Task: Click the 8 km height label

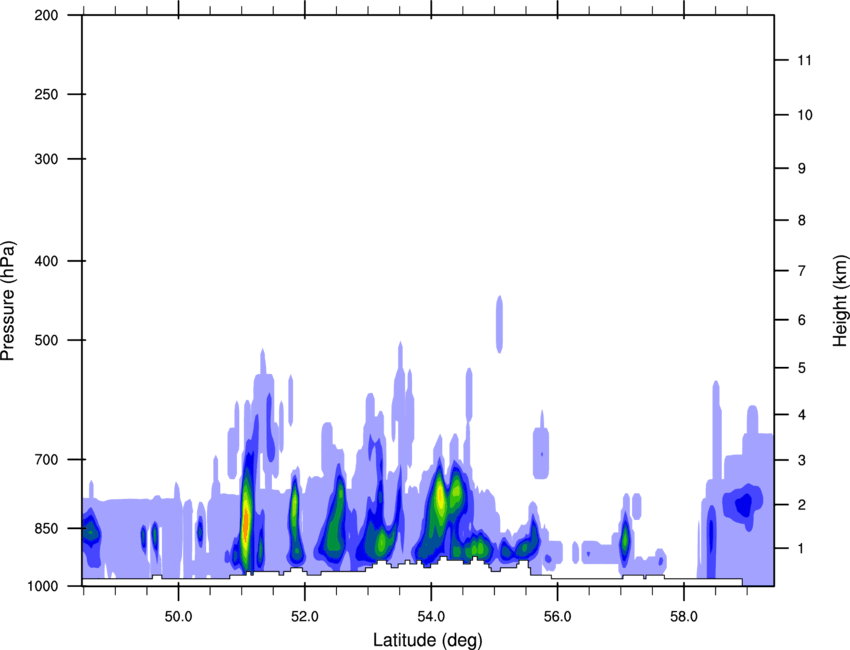Action: (802, 220)
